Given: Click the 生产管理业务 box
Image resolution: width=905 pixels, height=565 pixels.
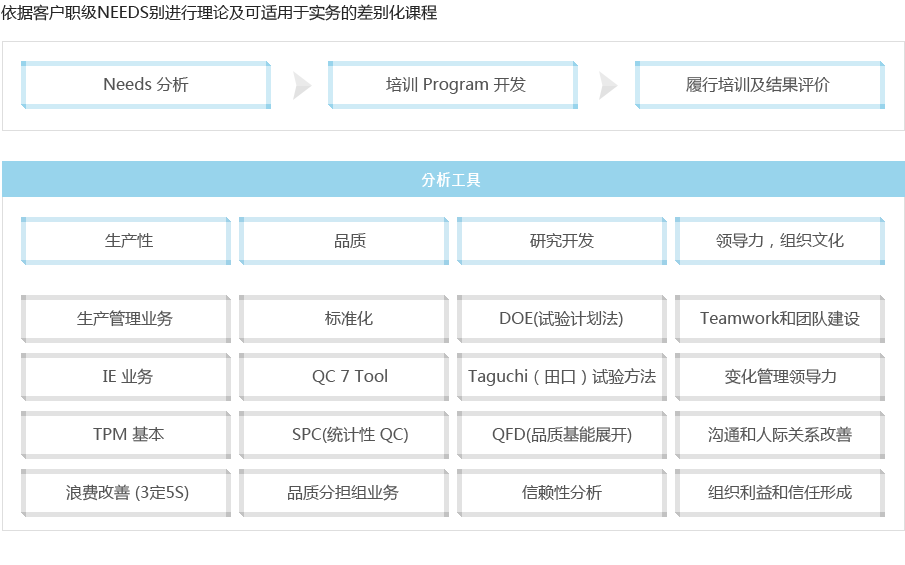Looking at the screenshot, I should pyautogui.click(x=126, y=319).
